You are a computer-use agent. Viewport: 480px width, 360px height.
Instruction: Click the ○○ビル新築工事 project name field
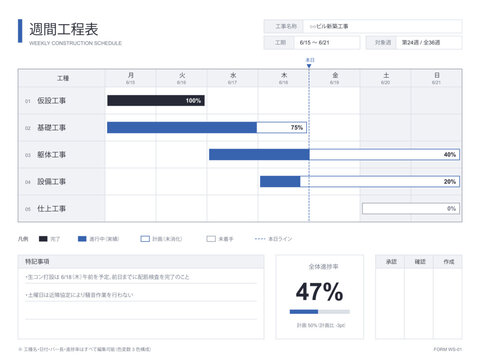382,26
